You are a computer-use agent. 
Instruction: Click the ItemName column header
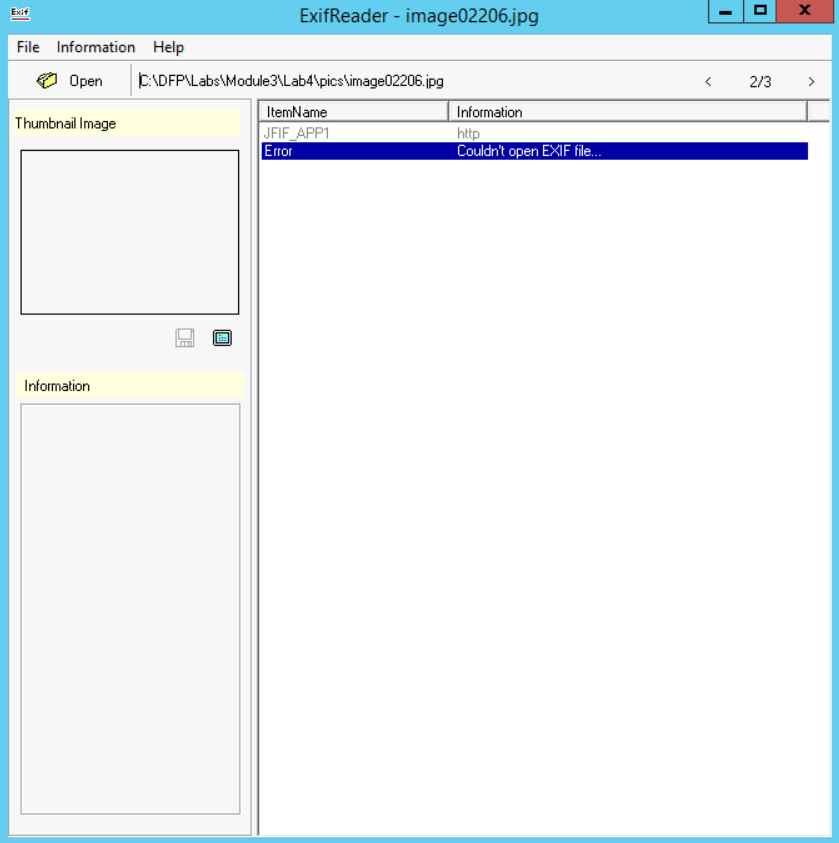coord(354,112)
